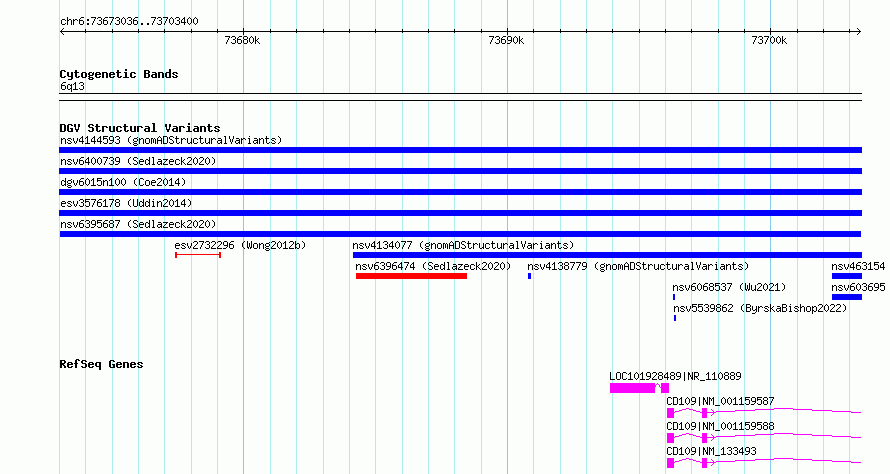Click the 73680k ruler position
890x474 pixels.
[x=242, y=41]
